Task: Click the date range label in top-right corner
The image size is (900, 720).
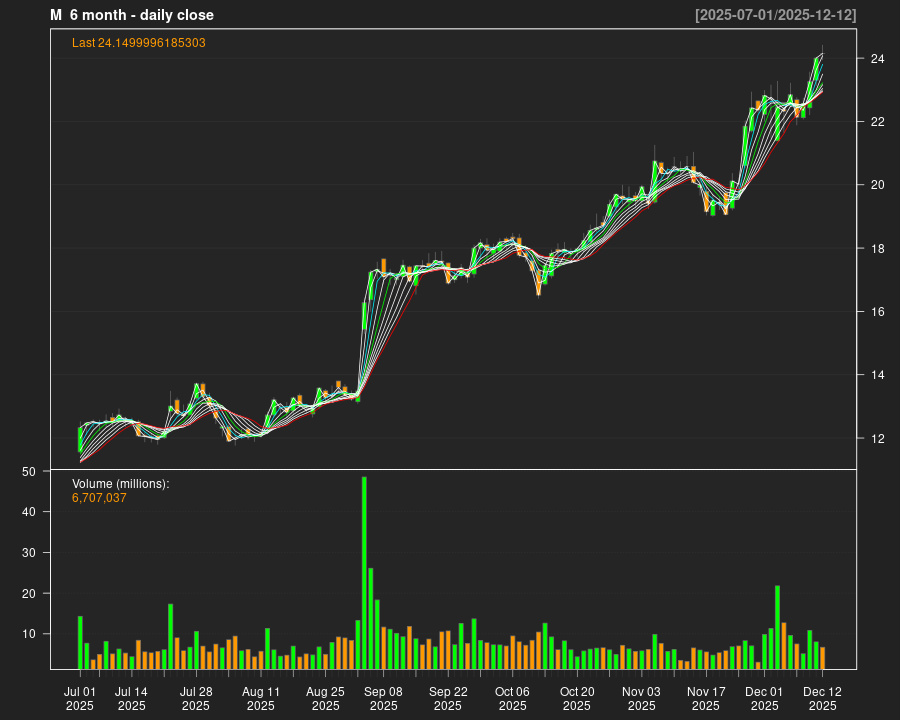Action: tap(775, 15)
